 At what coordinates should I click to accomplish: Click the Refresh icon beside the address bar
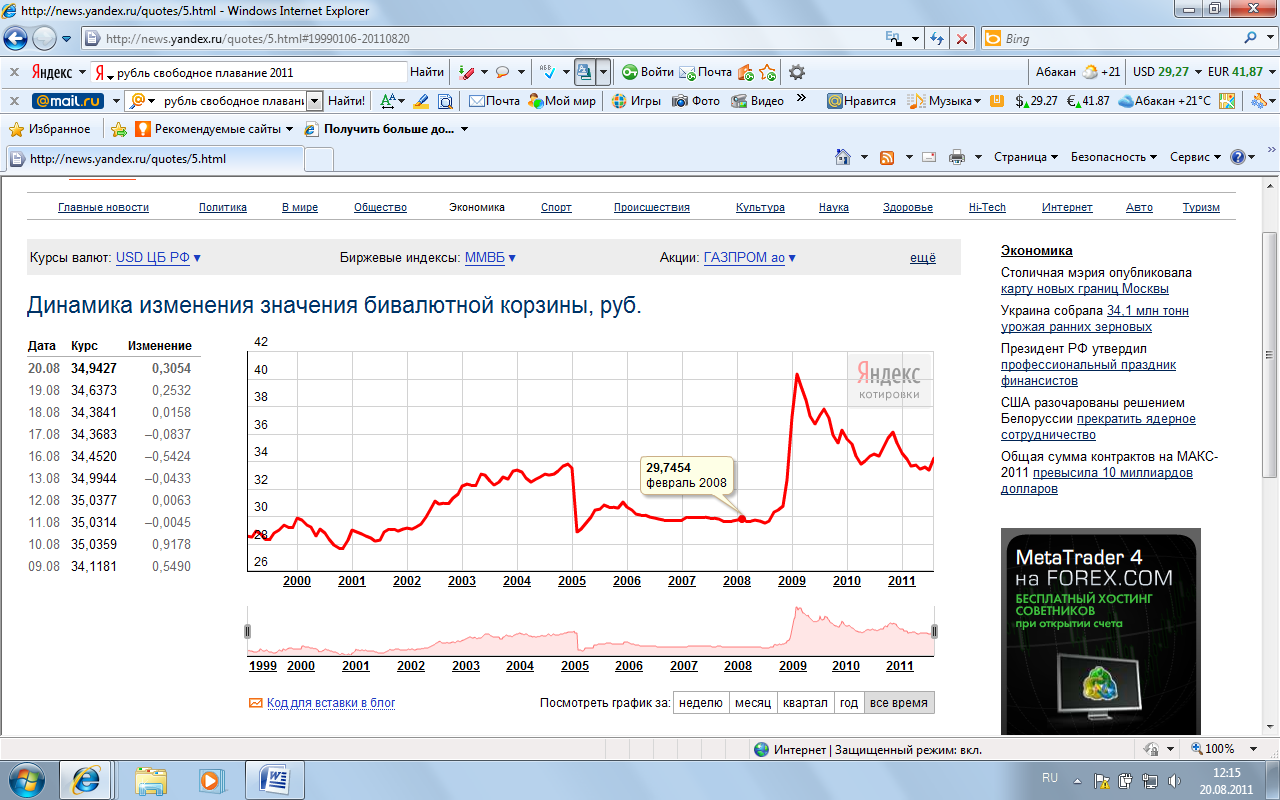pyautogui.click(x=937, y=39)
